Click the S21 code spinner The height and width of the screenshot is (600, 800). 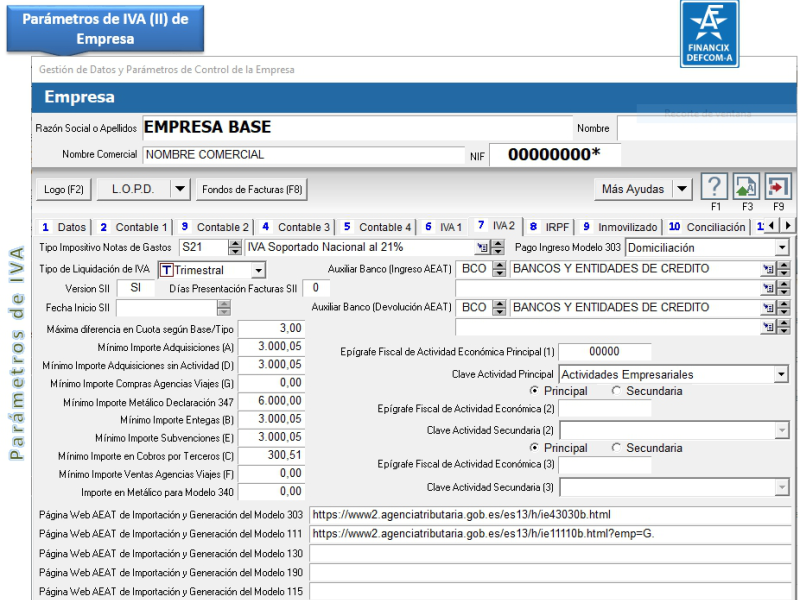(235, 248)
